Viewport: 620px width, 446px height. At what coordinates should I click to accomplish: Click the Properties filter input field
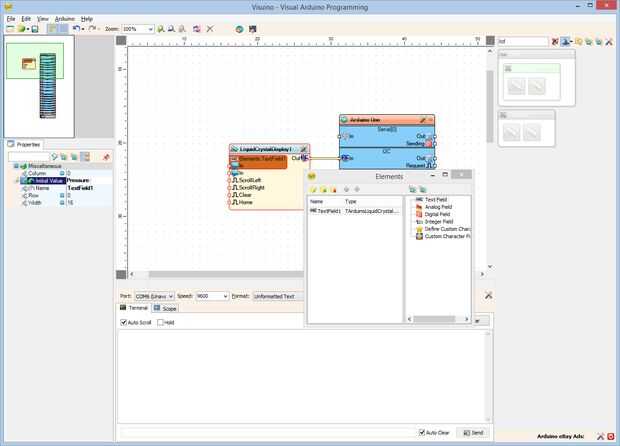coord(29,157)
